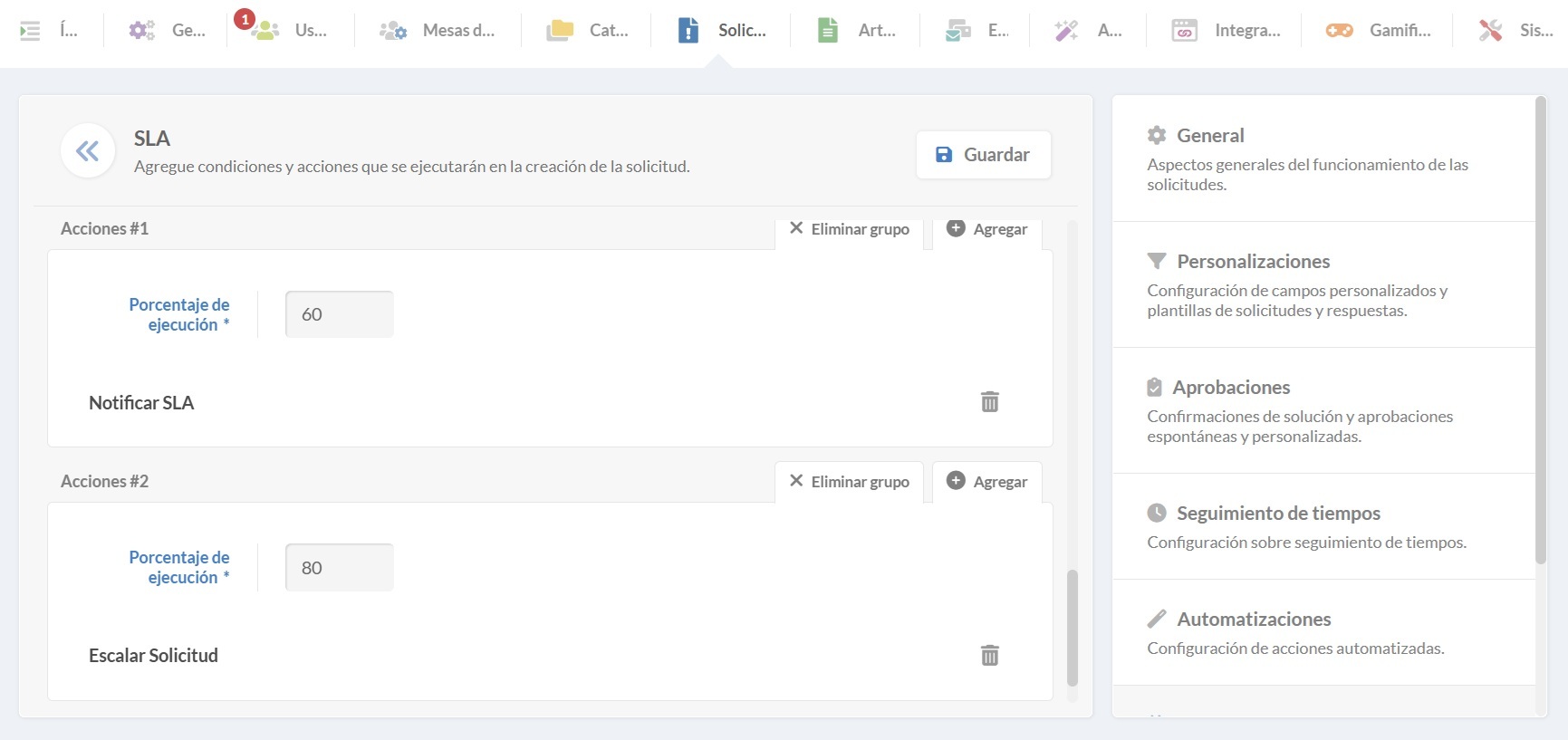Open the Artículos document tab

[x=855, y=31]
